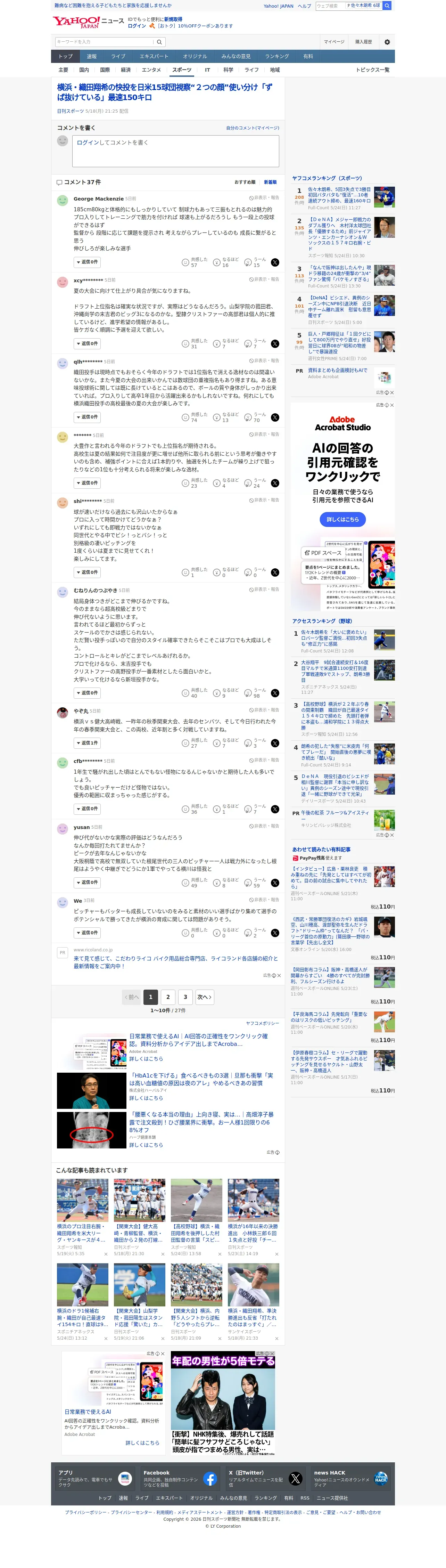Image resolution: width=446 pixels, height=1568 pixels.
Task: Click 共感した smiley on やぞ丸's comment
Action: pos(185,743)
